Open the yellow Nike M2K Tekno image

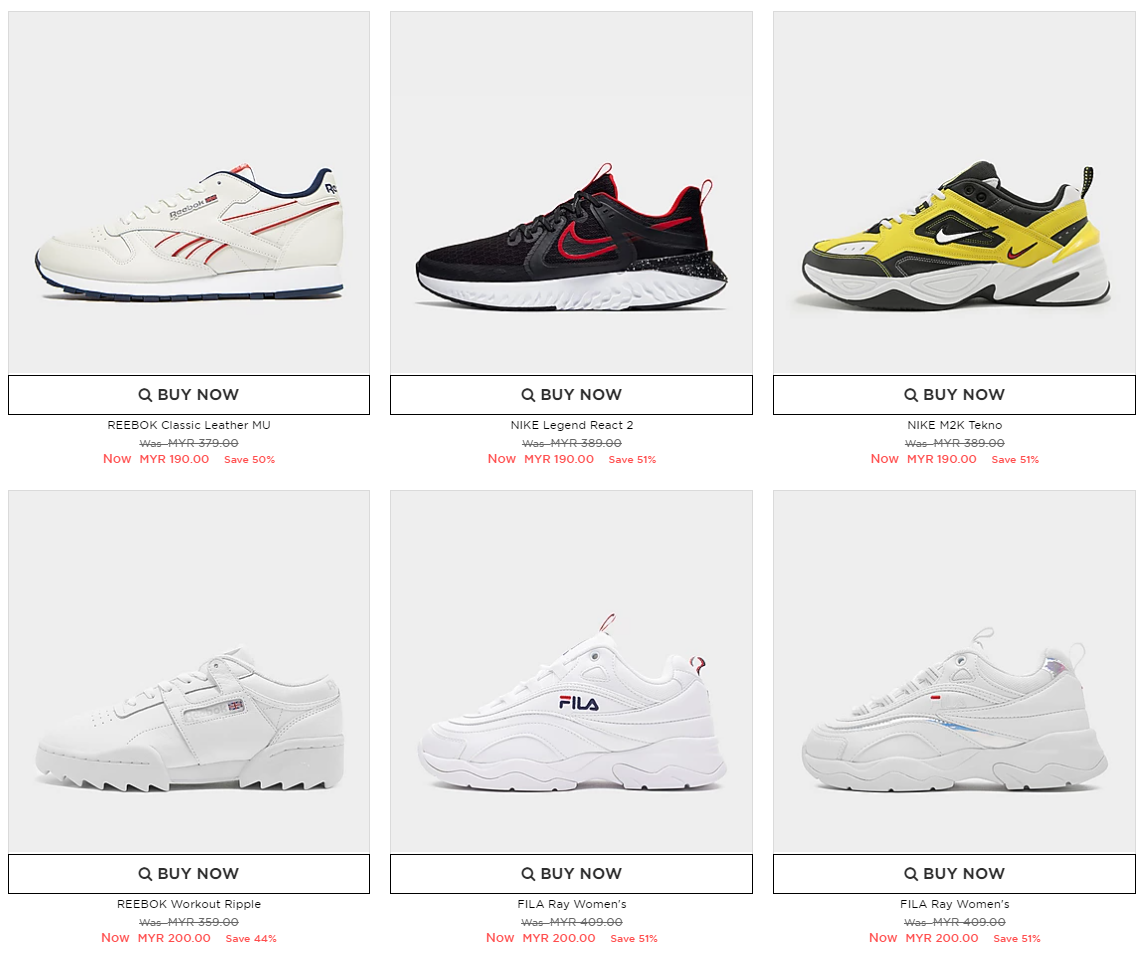[x=954, y=192]
